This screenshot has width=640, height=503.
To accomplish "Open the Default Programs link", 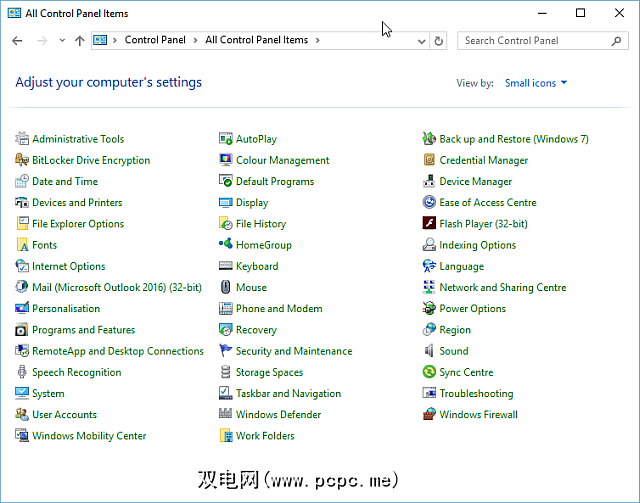I will point(275,182).
